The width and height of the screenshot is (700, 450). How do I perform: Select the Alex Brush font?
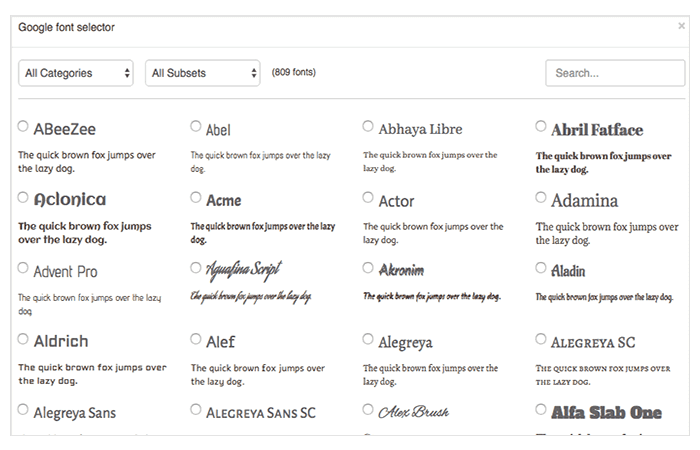point(368,410)
